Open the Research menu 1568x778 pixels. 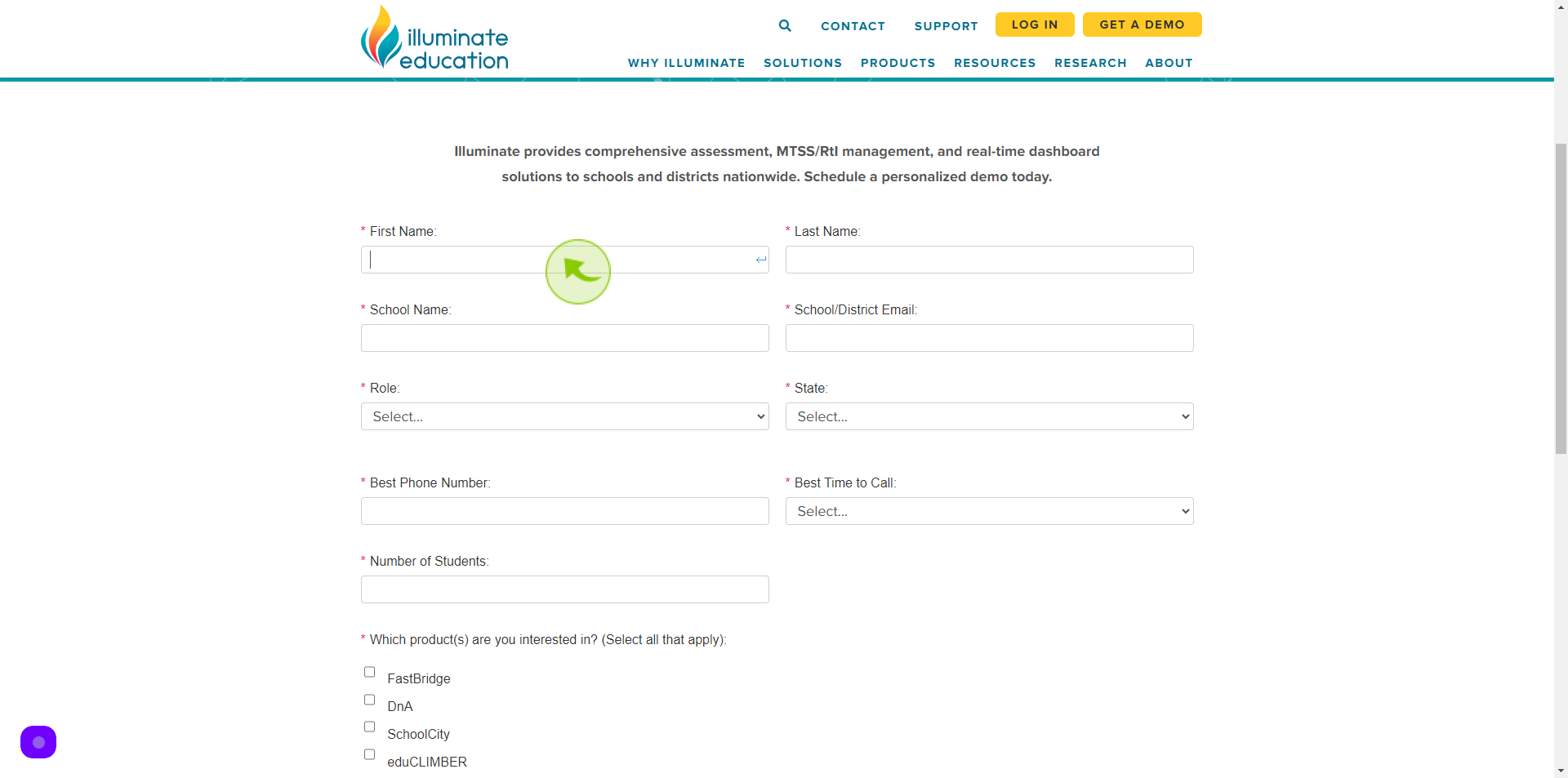point(1090,63)
